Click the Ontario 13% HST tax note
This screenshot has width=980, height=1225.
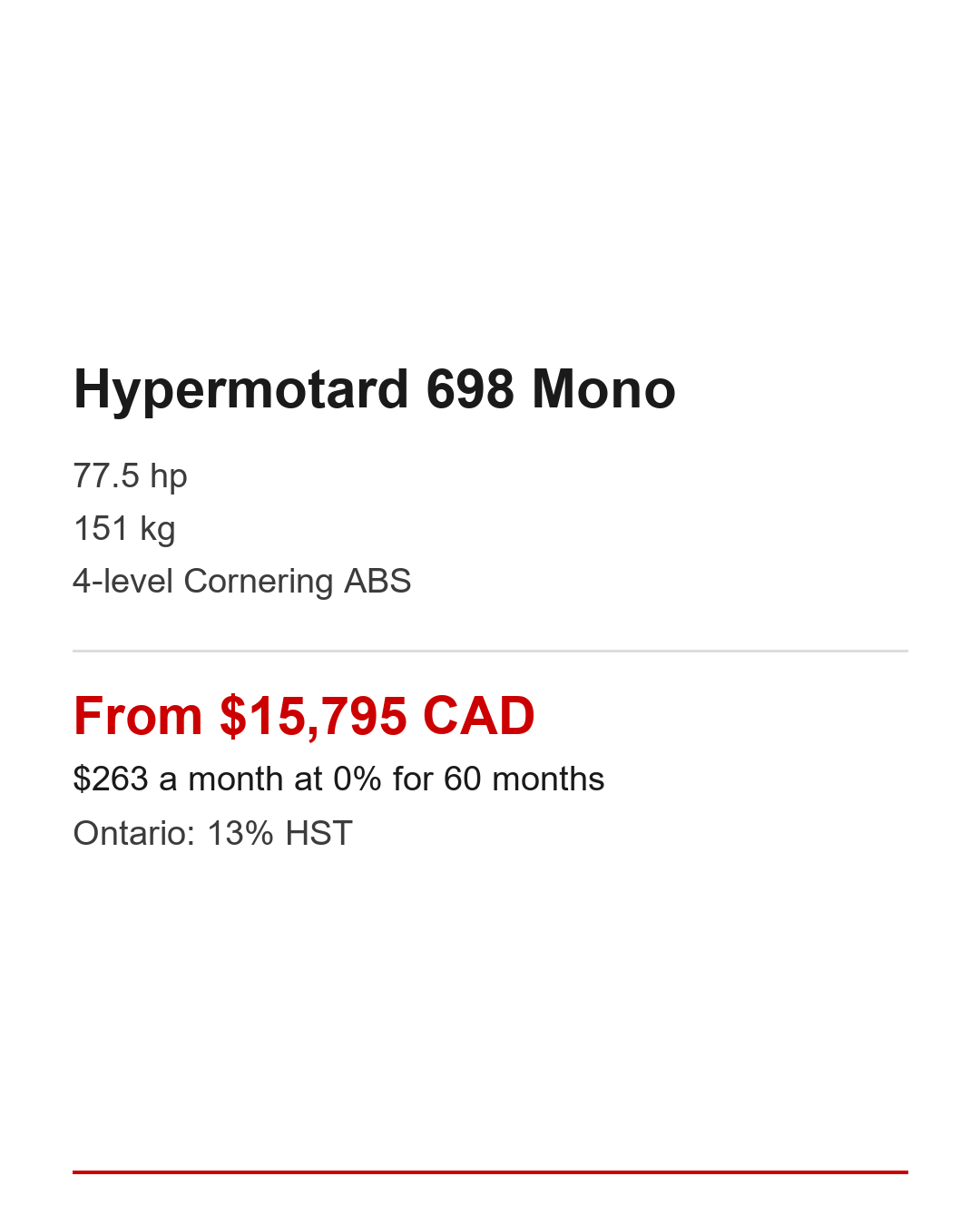click(212, 834)
